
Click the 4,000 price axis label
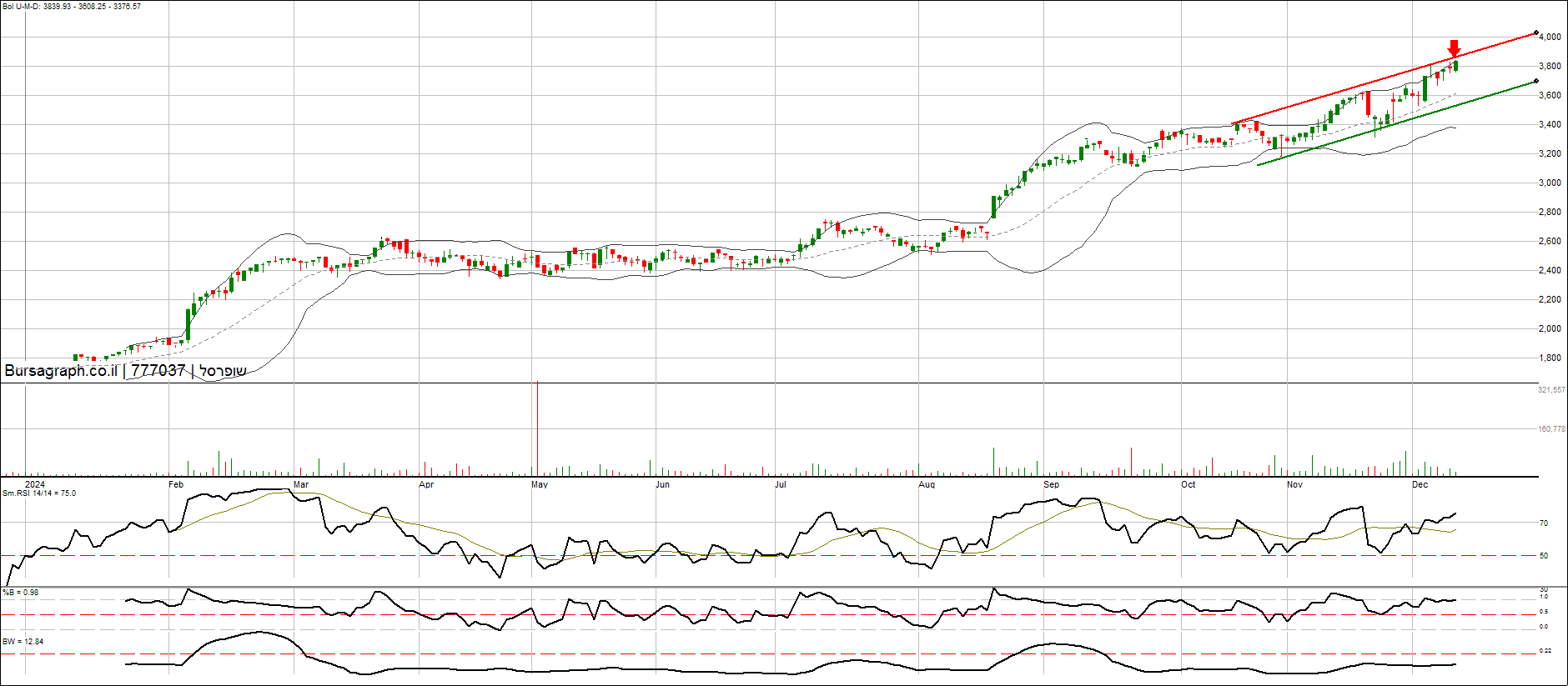pos(1550,38)
